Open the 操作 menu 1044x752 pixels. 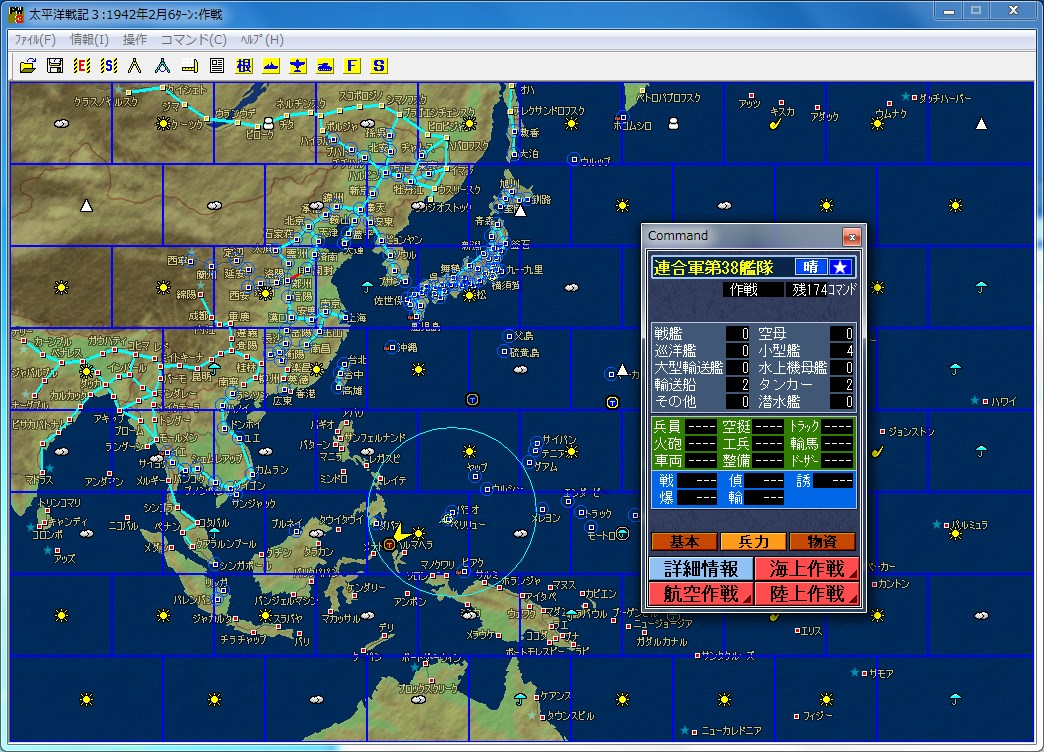tap(135, 40)
